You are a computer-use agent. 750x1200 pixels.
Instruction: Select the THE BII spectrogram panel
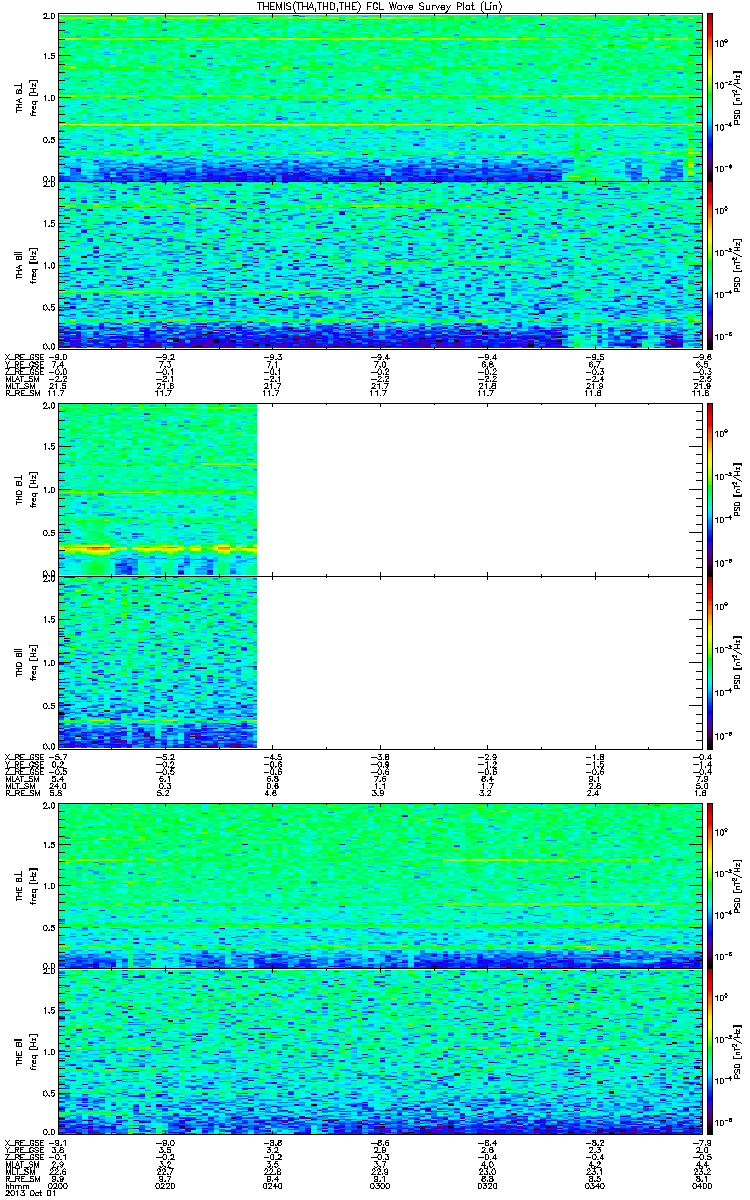[378, 1051]
